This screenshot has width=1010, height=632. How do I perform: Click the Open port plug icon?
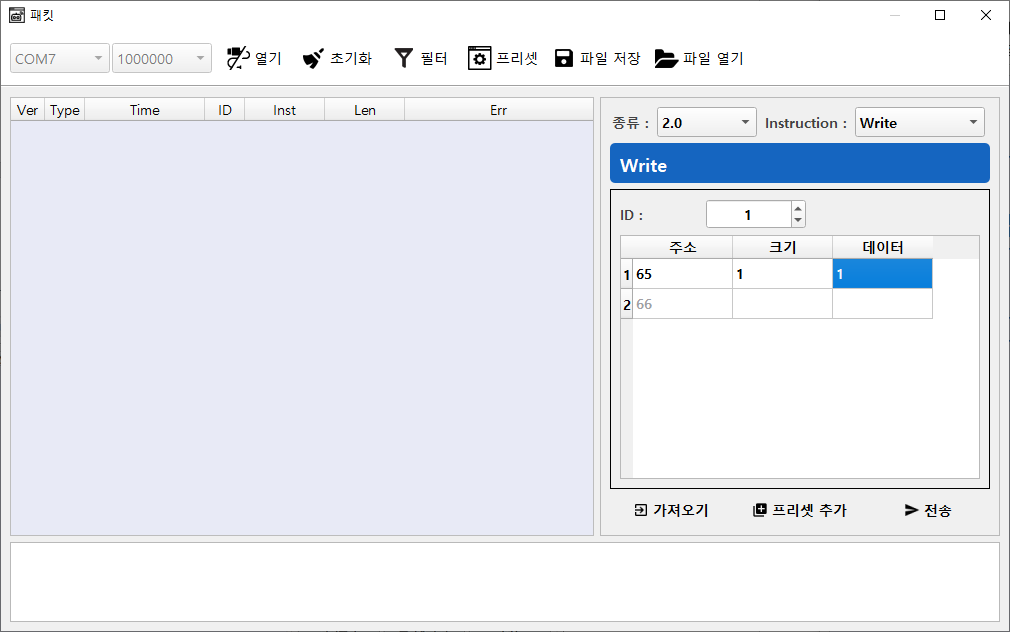click(237, 58)
